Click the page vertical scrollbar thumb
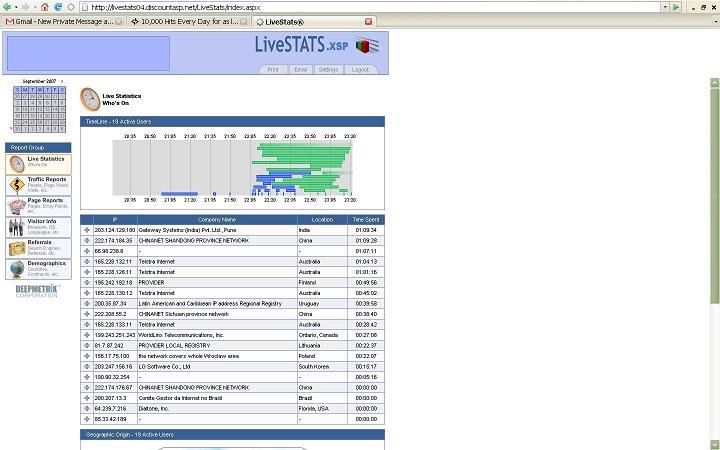This screenshot has height=450, width=720. click(714, 195)
